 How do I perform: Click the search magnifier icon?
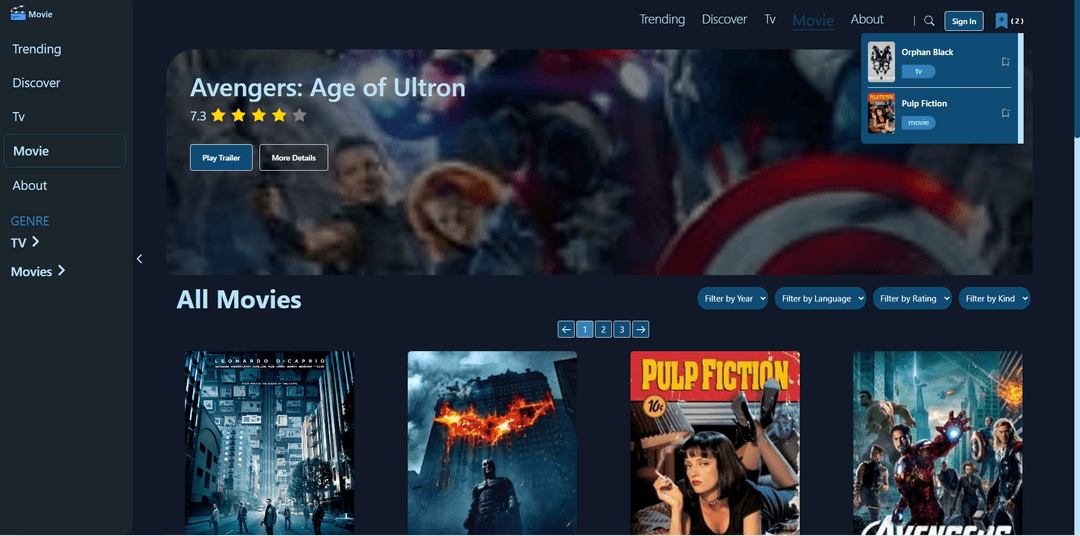coord(929,21)
